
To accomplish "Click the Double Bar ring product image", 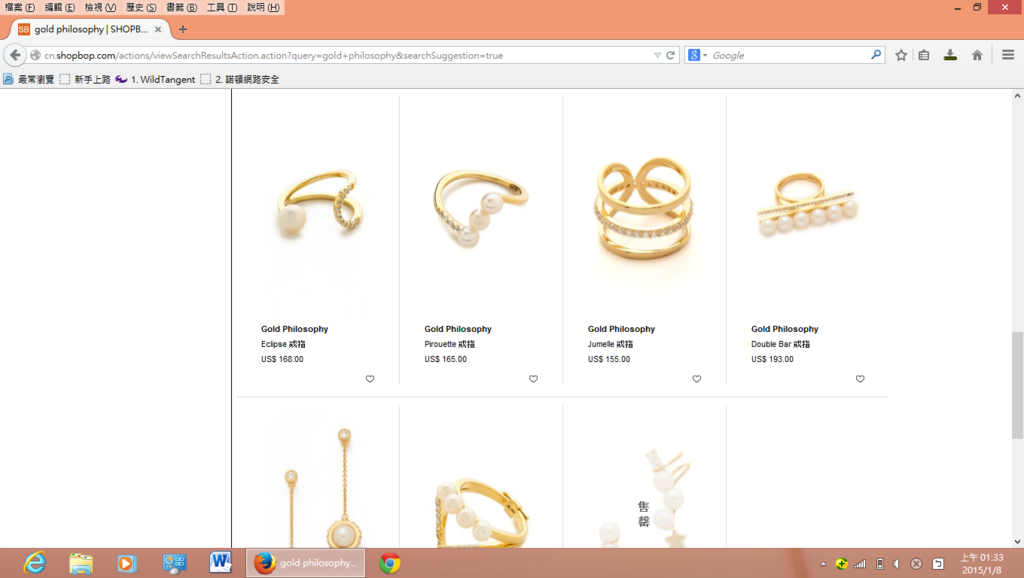I will (x=807, y=206).
